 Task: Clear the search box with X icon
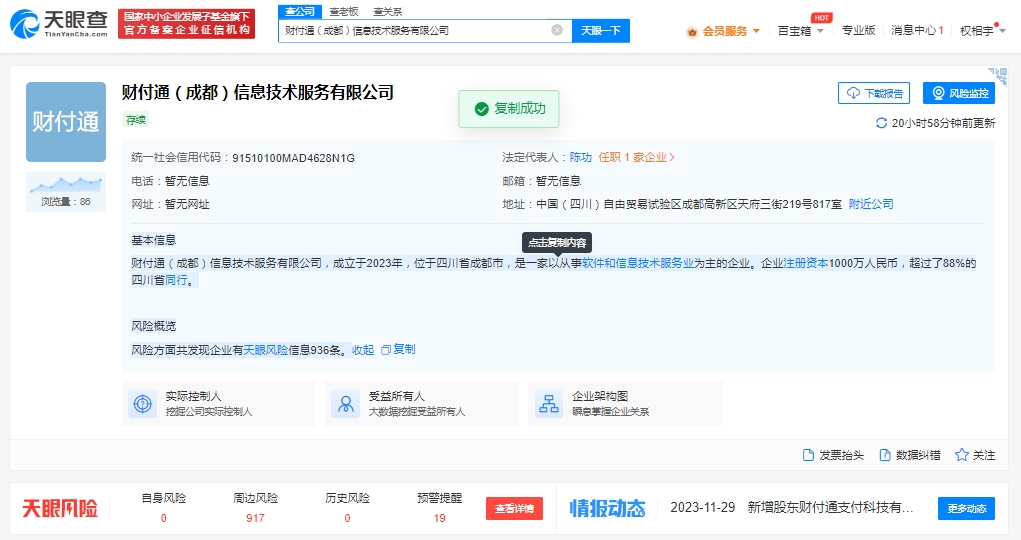point(557,30)
